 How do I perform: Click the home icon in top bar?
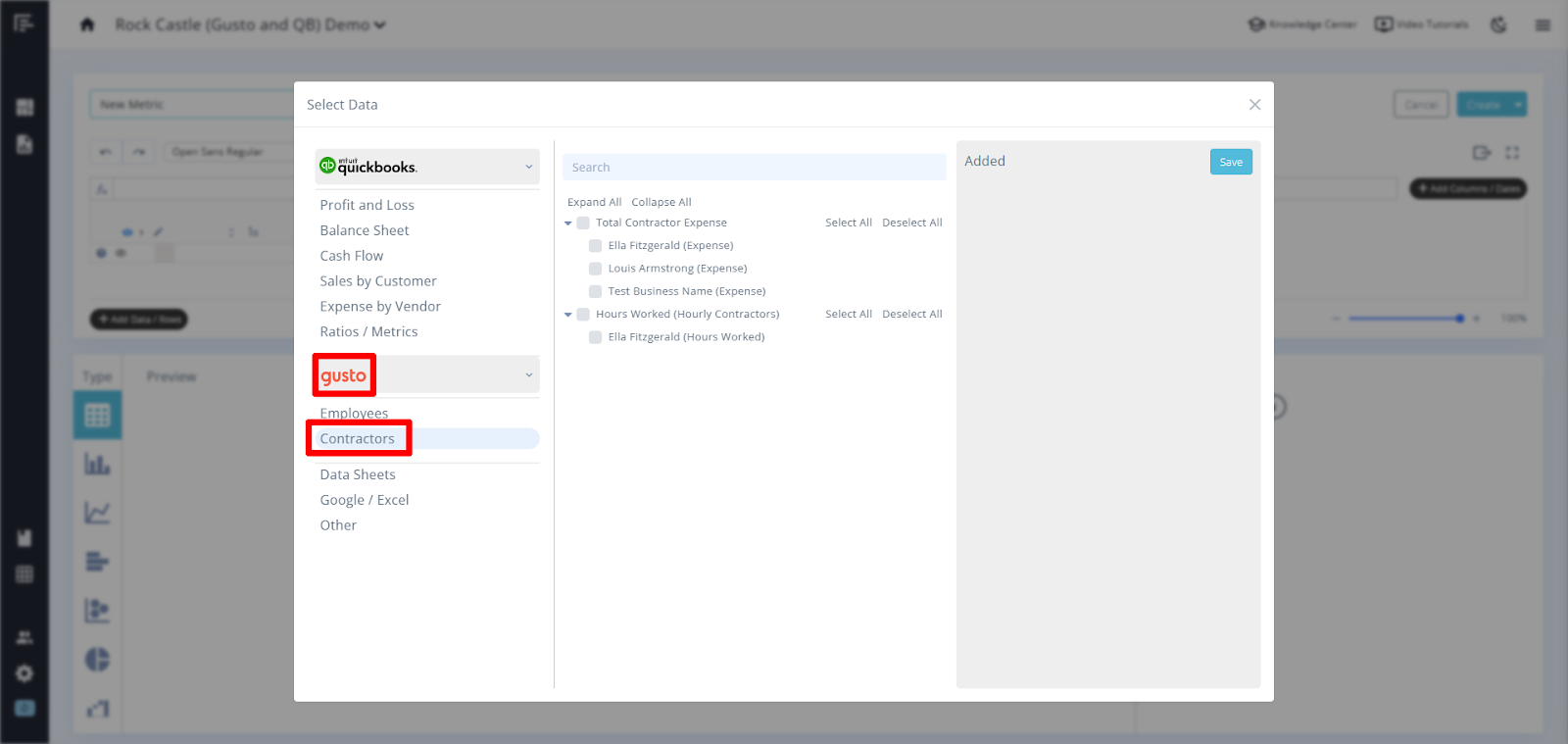87,25
